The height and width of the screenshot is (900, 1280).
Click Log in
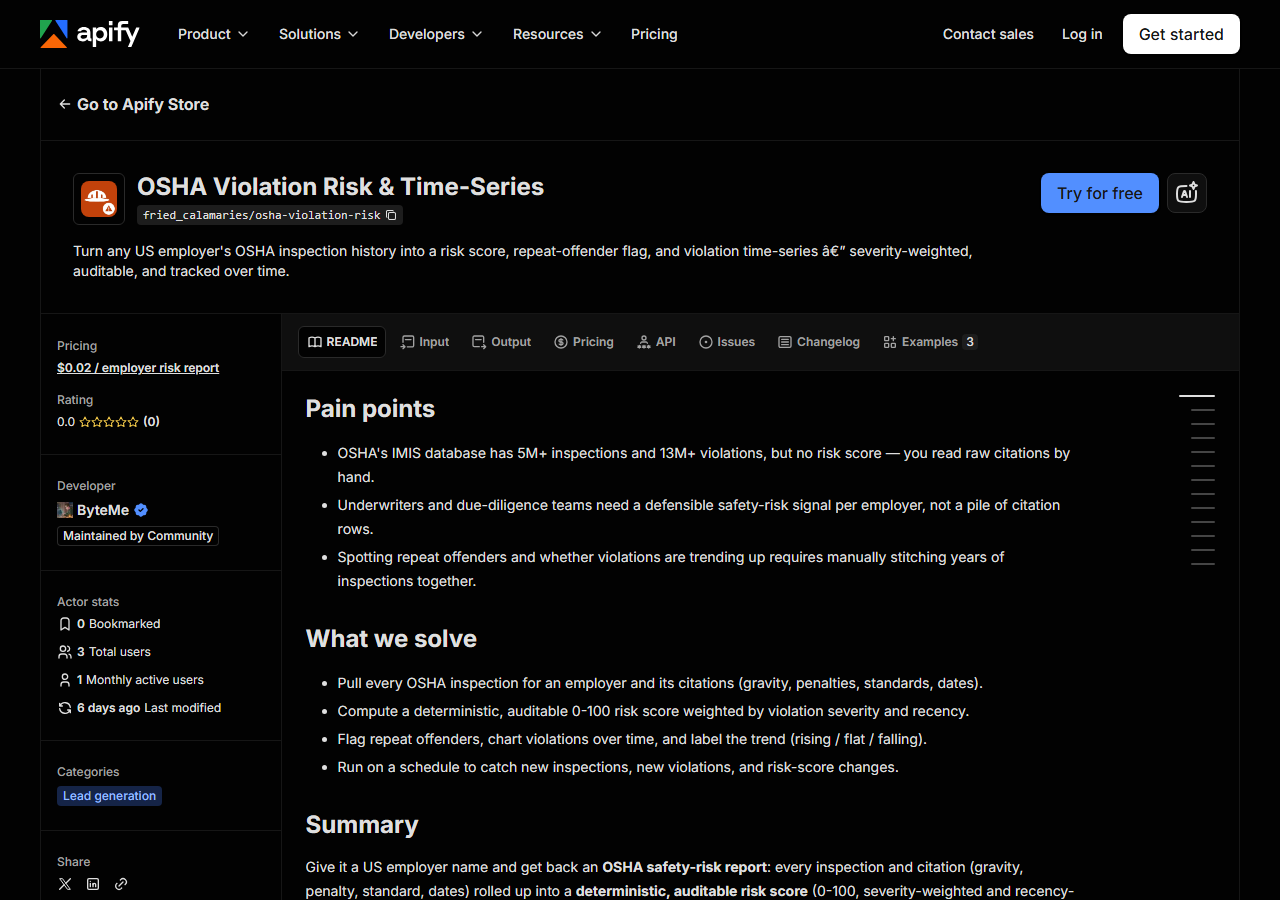pos(1082,34)
